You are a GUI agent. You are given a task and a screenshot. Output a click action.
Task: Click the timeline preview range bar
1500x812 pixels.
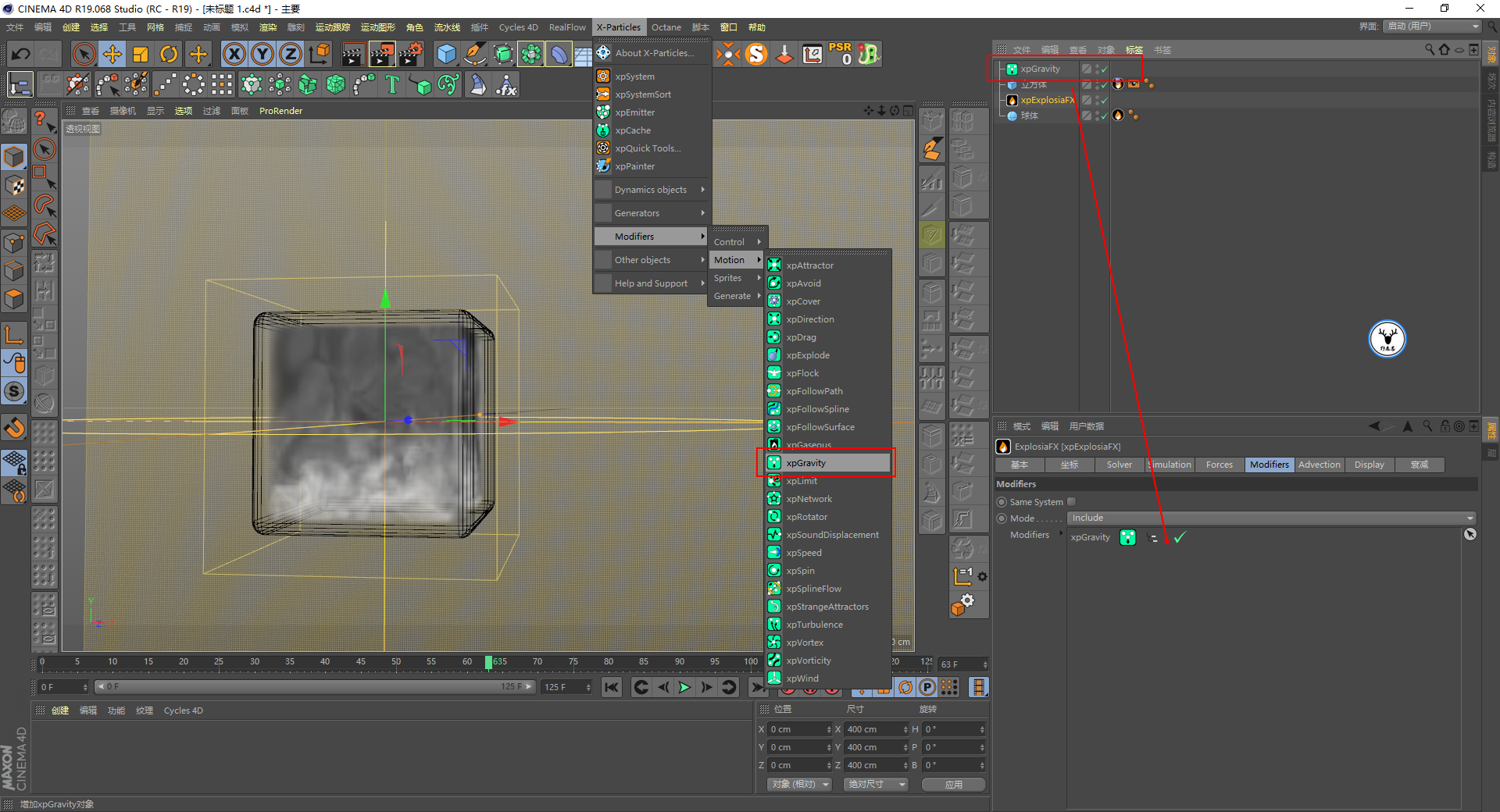[314, 687]
